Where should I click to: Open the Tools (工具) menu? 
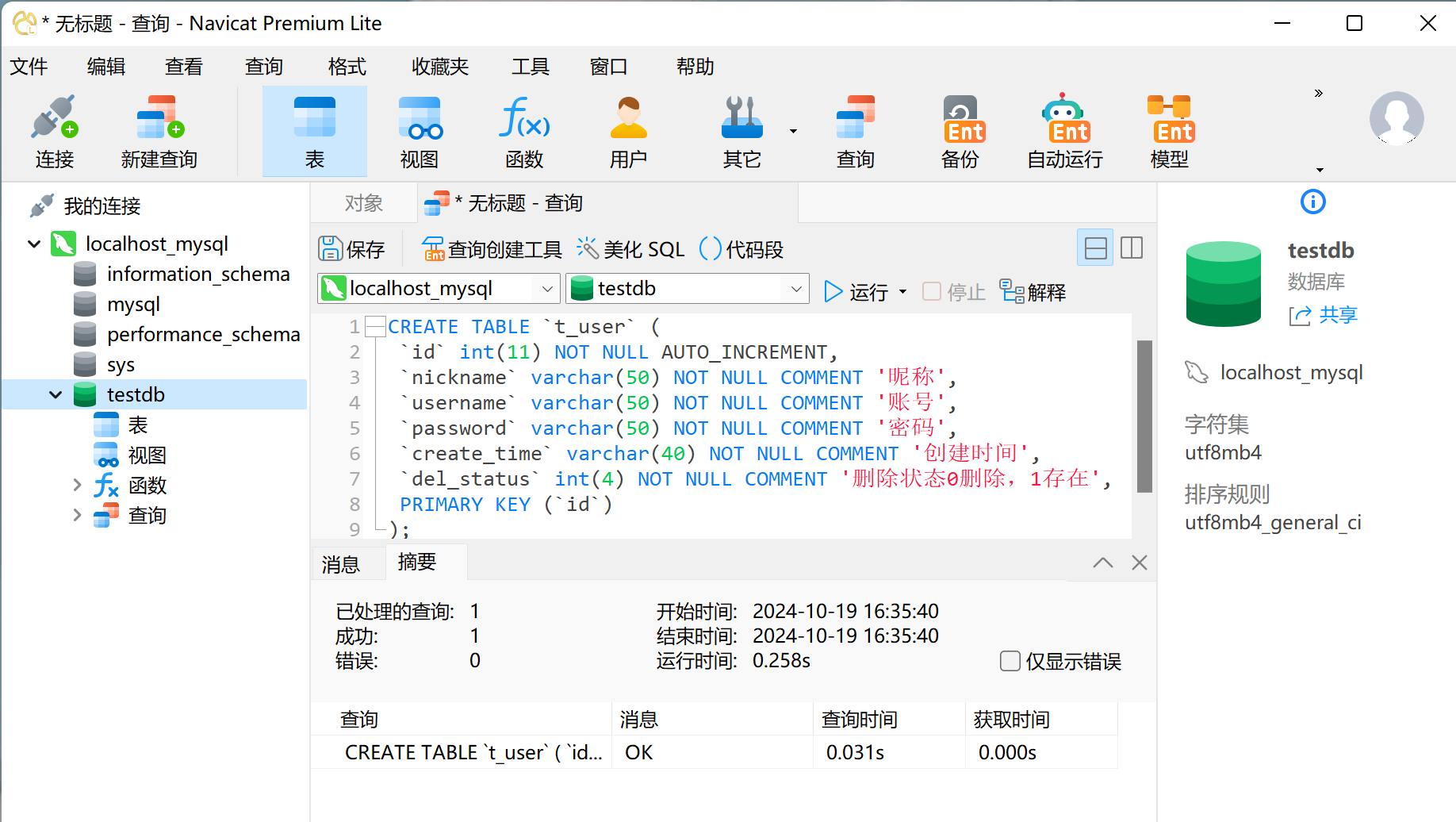click(x=531, y=66)
